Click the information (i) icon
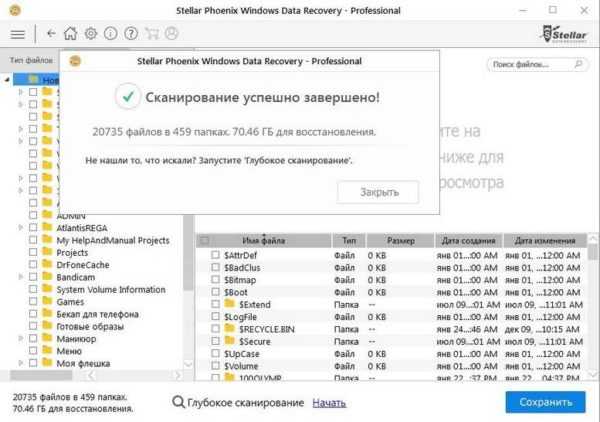This screenshot has width=600, height=422. (111, 34)
